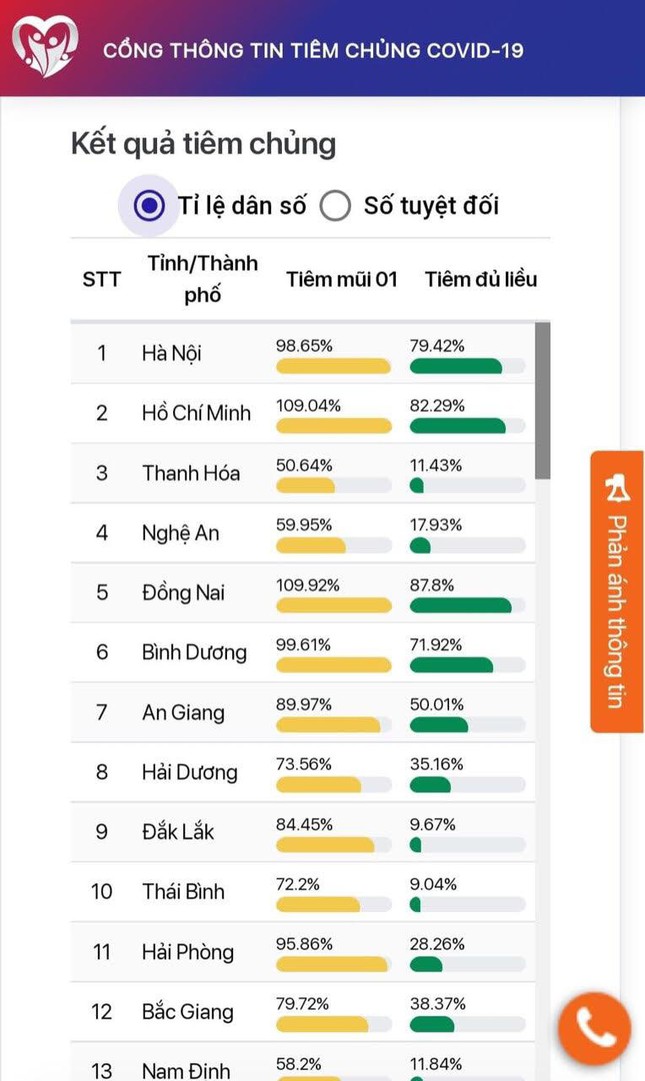
Task: Select the 'Số tuyệt đối' radio option
Action: tap(335, 205)
